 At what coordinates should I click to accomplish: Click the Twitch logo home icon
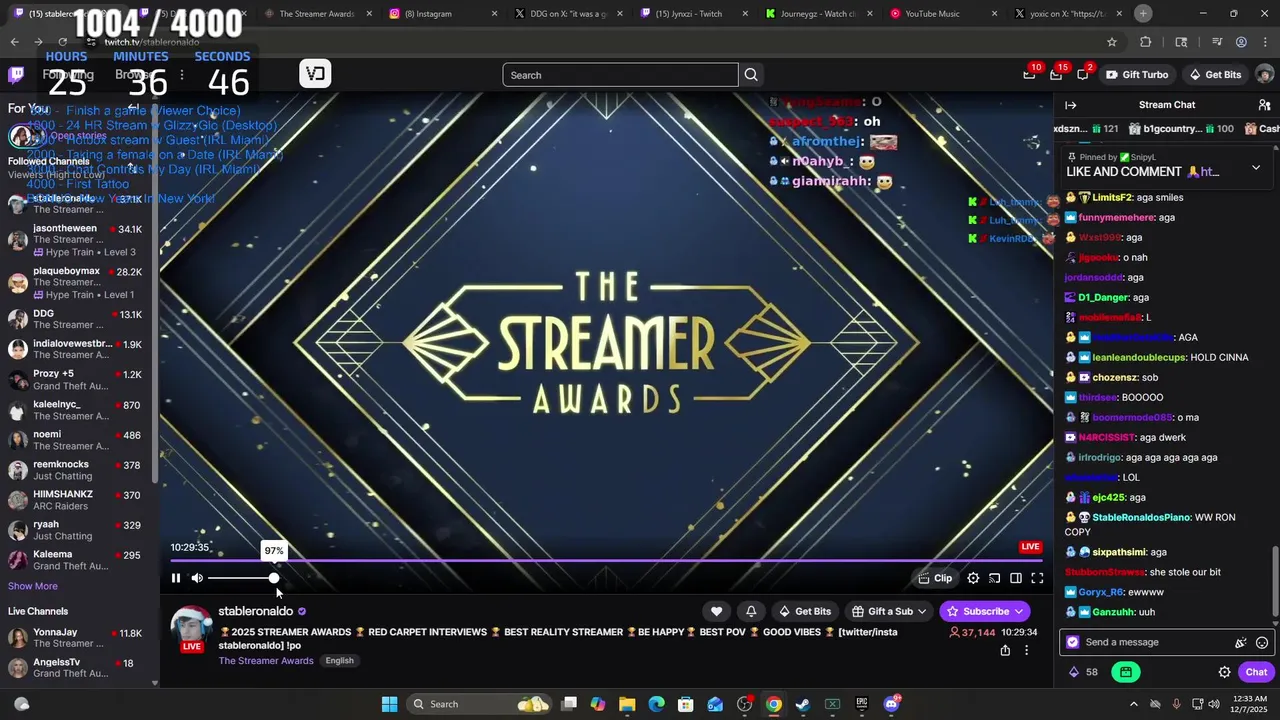[x=16, y=75]
